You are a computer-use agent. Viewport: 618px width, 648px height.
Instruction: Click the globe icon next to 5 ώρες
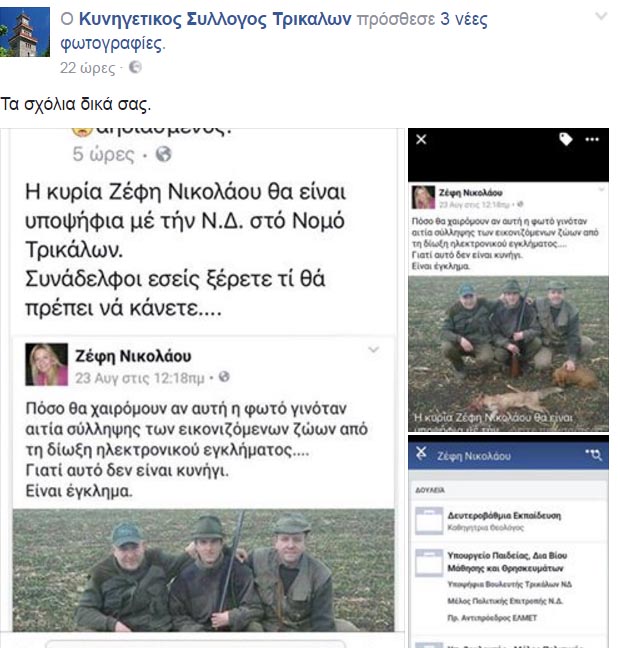click(163, 155)
